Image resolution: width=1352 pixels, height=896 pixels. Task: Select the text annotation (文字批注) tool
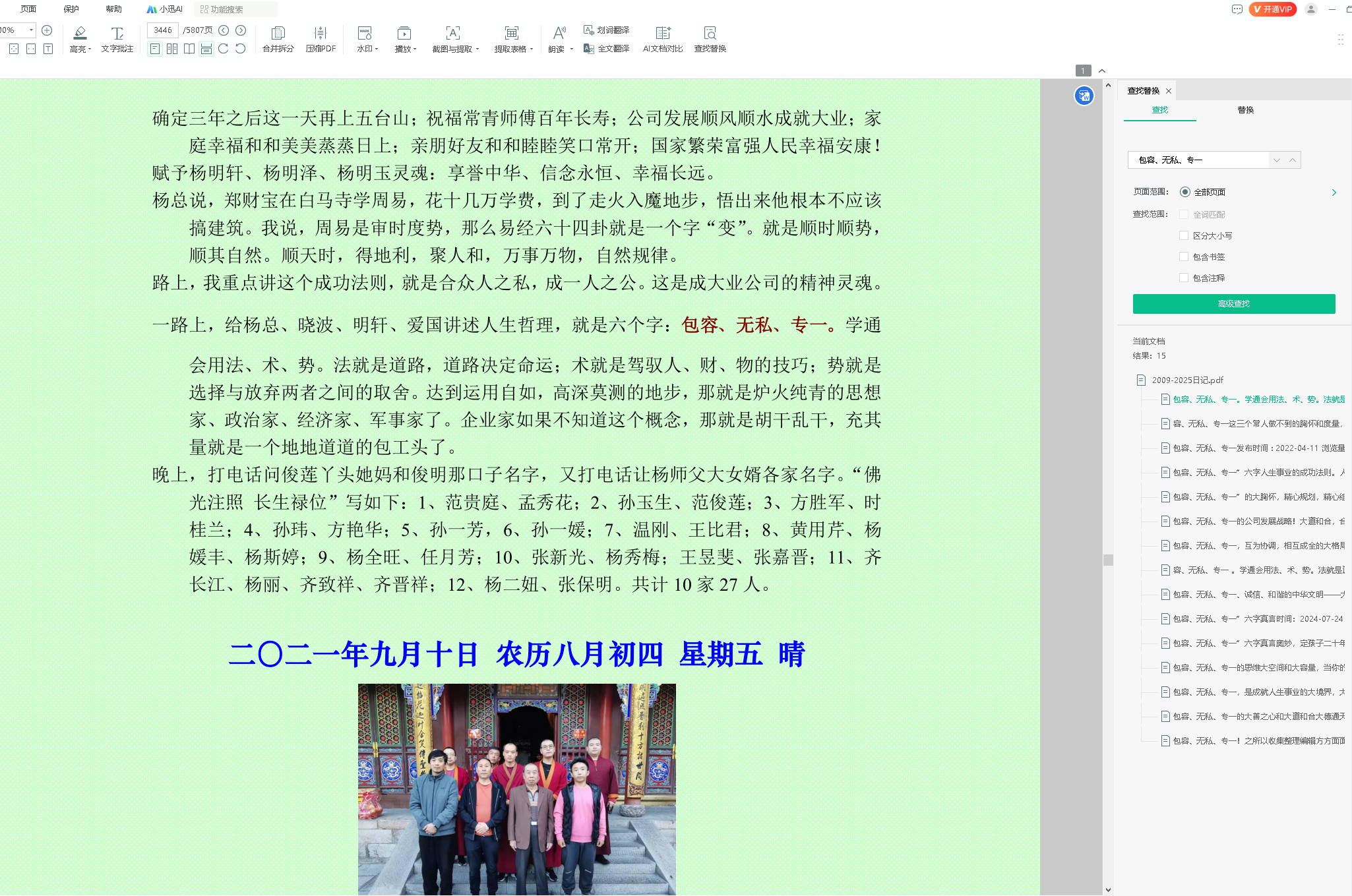[117, 33]
